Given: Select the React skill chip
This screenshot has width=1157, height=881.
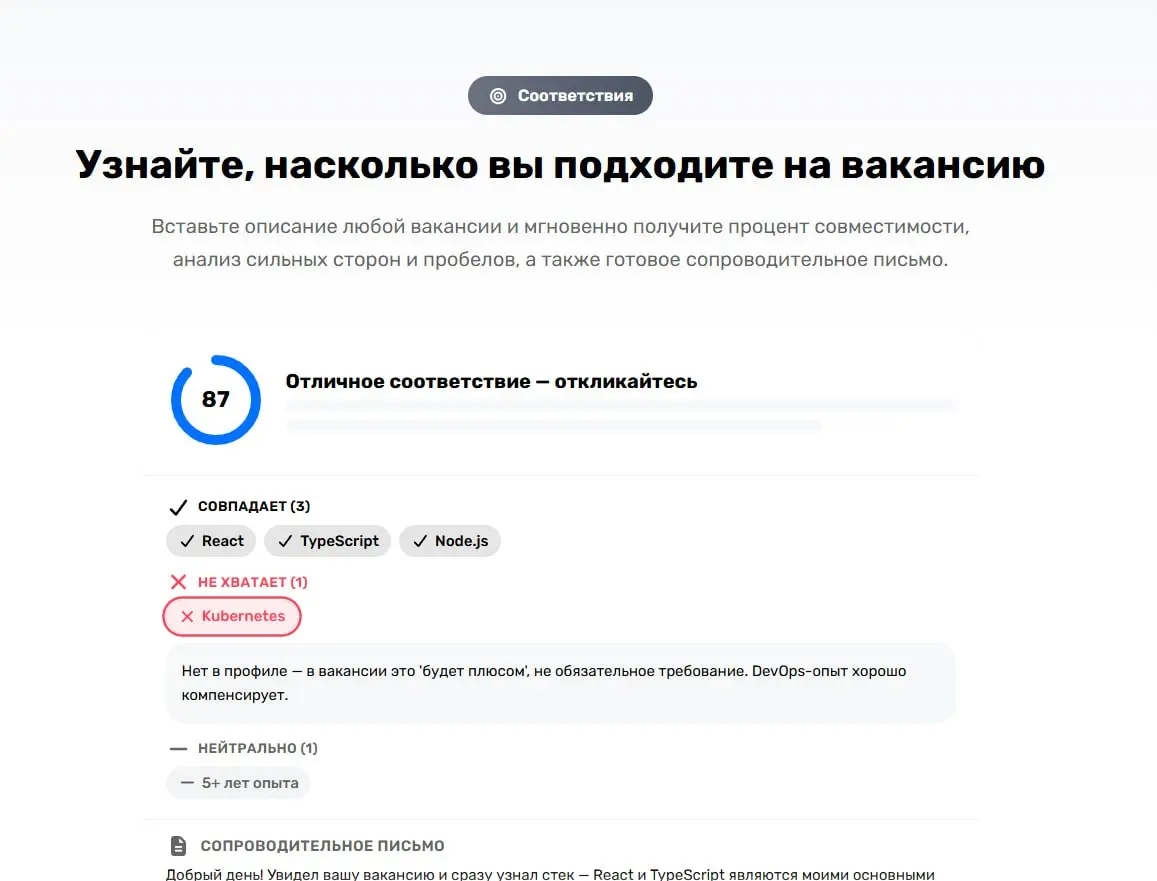Looking at the screenshot, I should [211, 541].
